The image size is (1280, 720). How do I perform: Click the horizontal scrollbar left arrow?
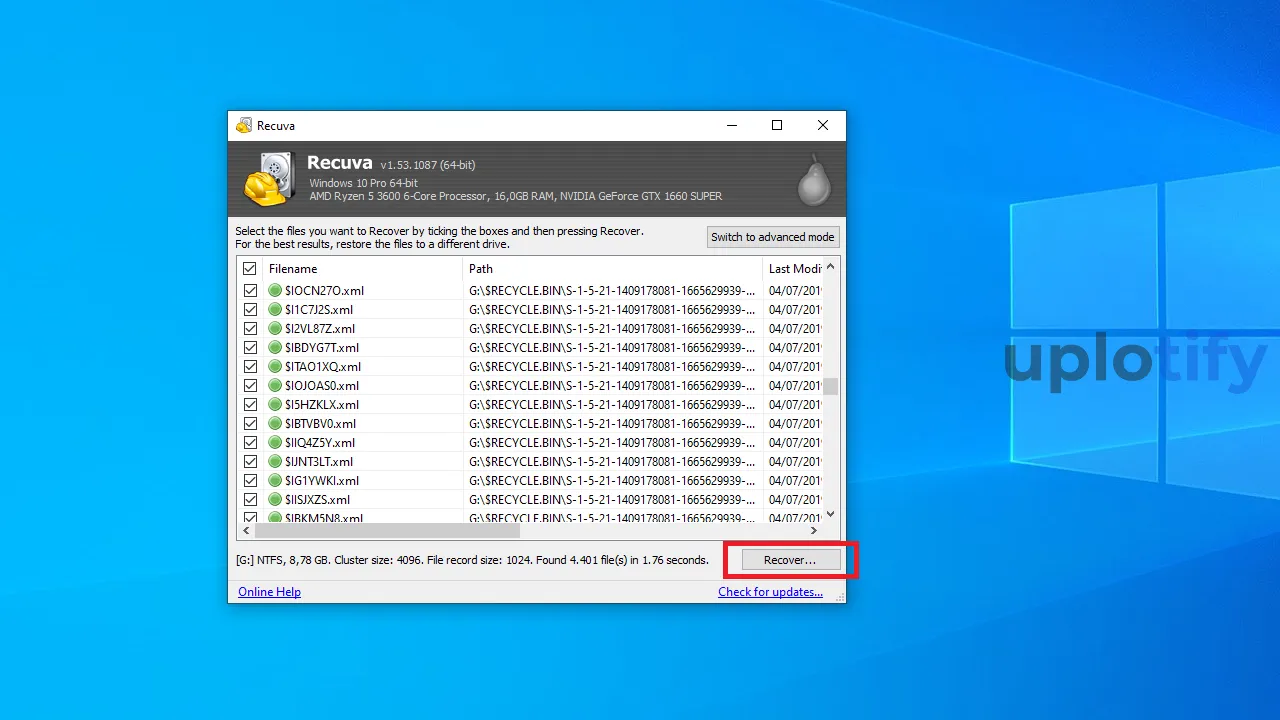tap(246, 531)
